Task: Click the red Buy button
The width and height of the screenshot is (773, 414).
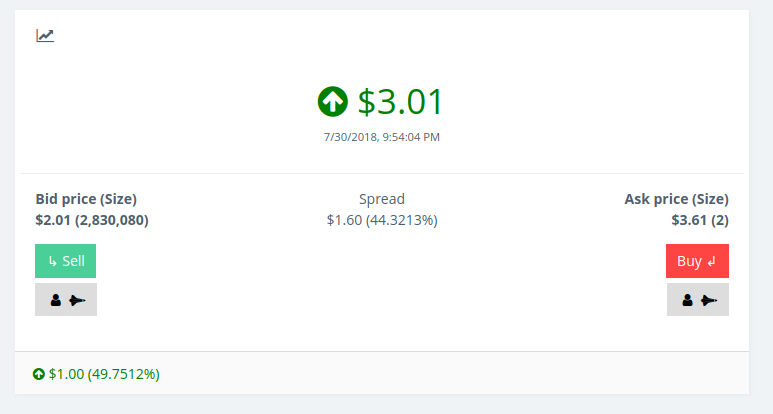Action: pos(697,261)
